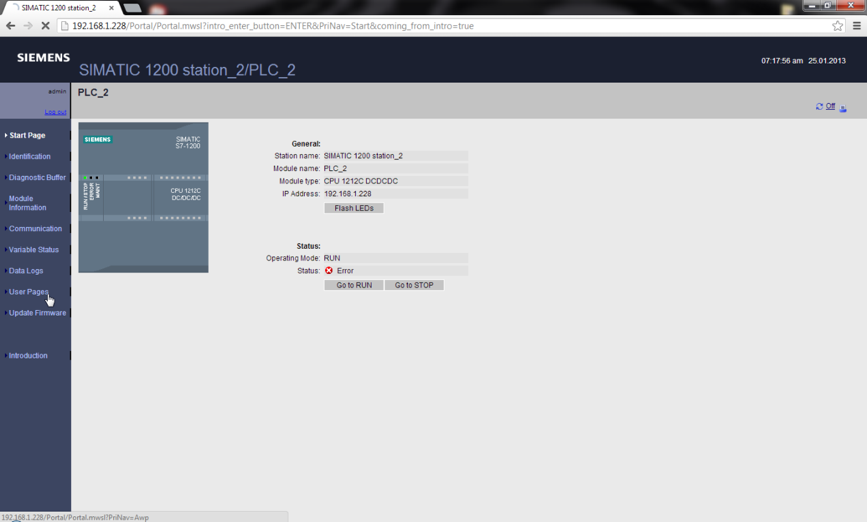Image resolution: width=867 pixels, height=522 pixels.
Task: Open User Pages in sidebar
Action: pos(28,291)
